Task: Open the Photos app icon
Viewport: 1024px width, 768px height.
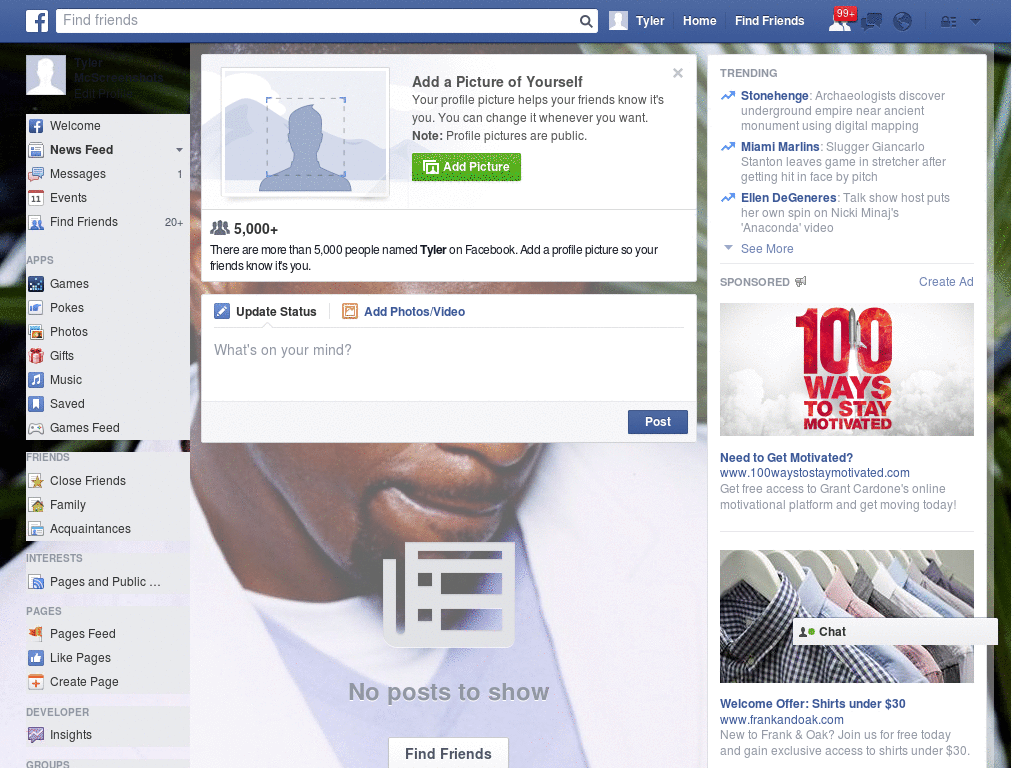Action: click(x=36, y=332)
